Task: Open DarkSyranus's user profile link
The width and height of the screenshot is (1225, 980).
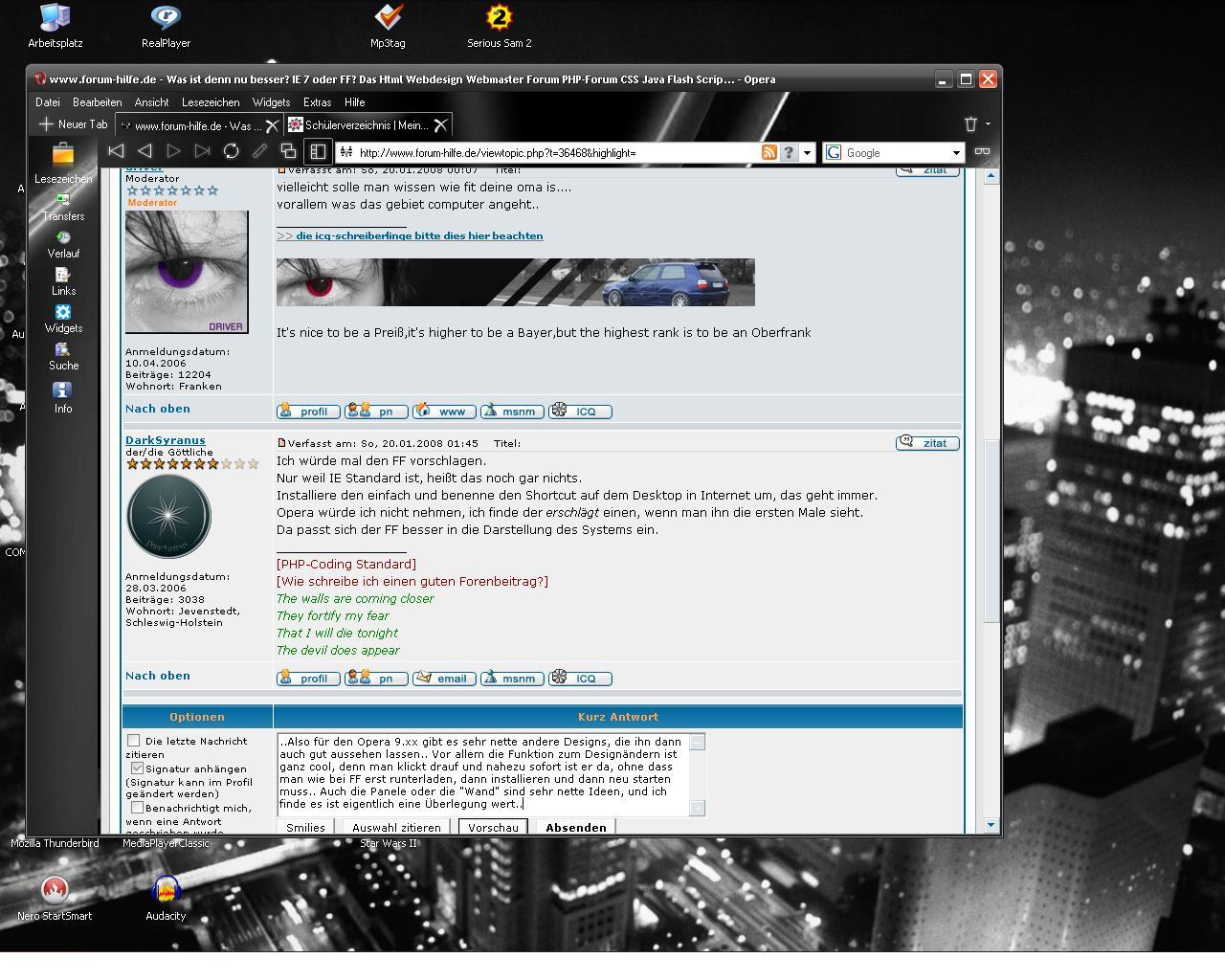Action: click(x=165, y=440)
